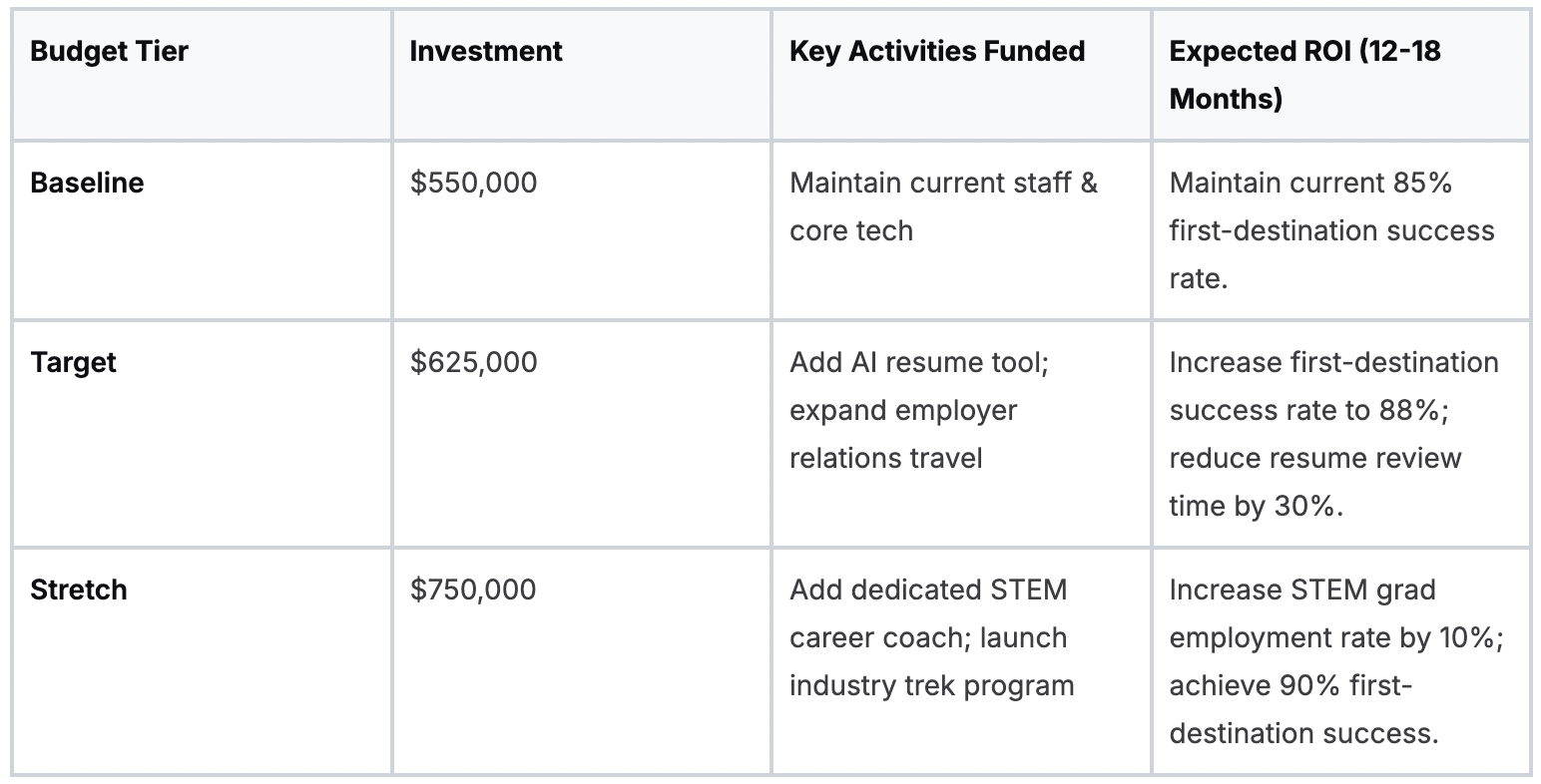Click 'reduce resume review time by 30%' text

[x=1314, y=482]
